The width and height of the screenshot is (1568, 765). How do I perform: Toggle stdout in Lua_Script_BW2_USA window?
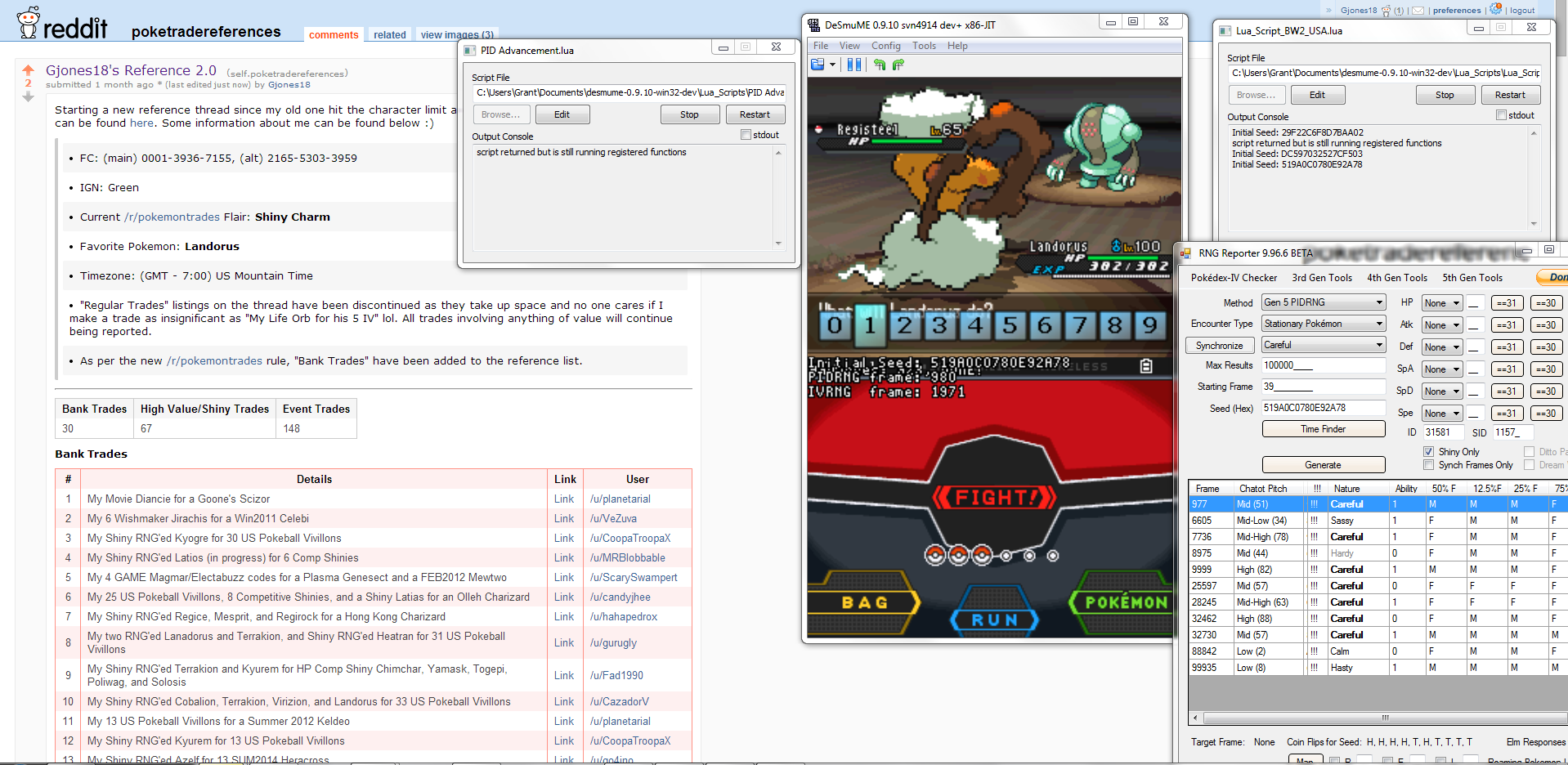click(1501, 115)
